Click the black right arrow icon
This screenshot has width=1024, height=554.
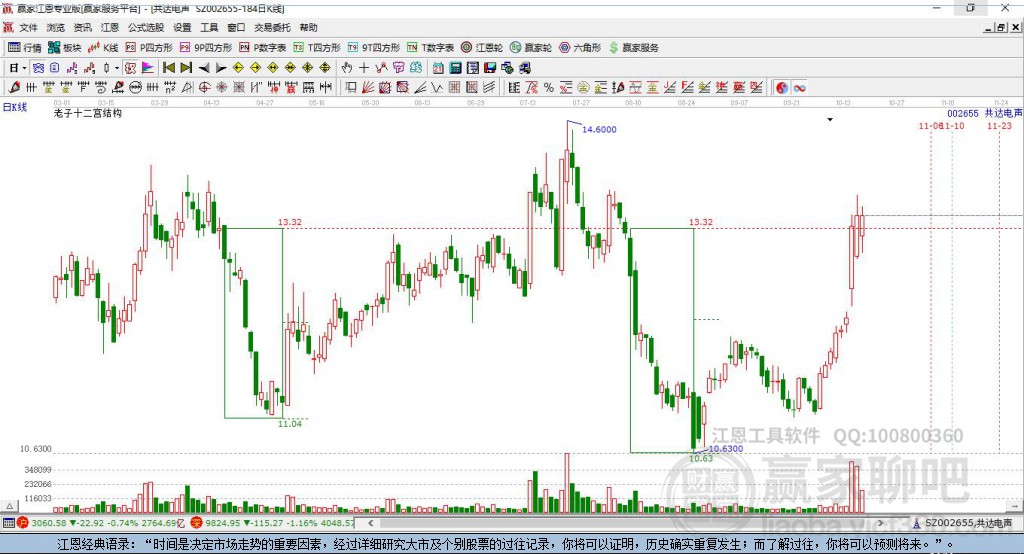point(221,68)
